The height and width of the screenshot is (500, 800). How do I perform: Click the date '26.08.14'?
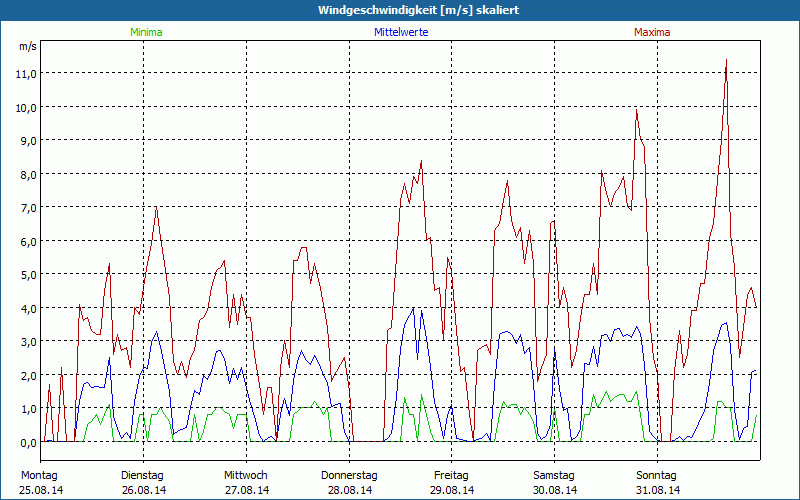tap(144, 490)
